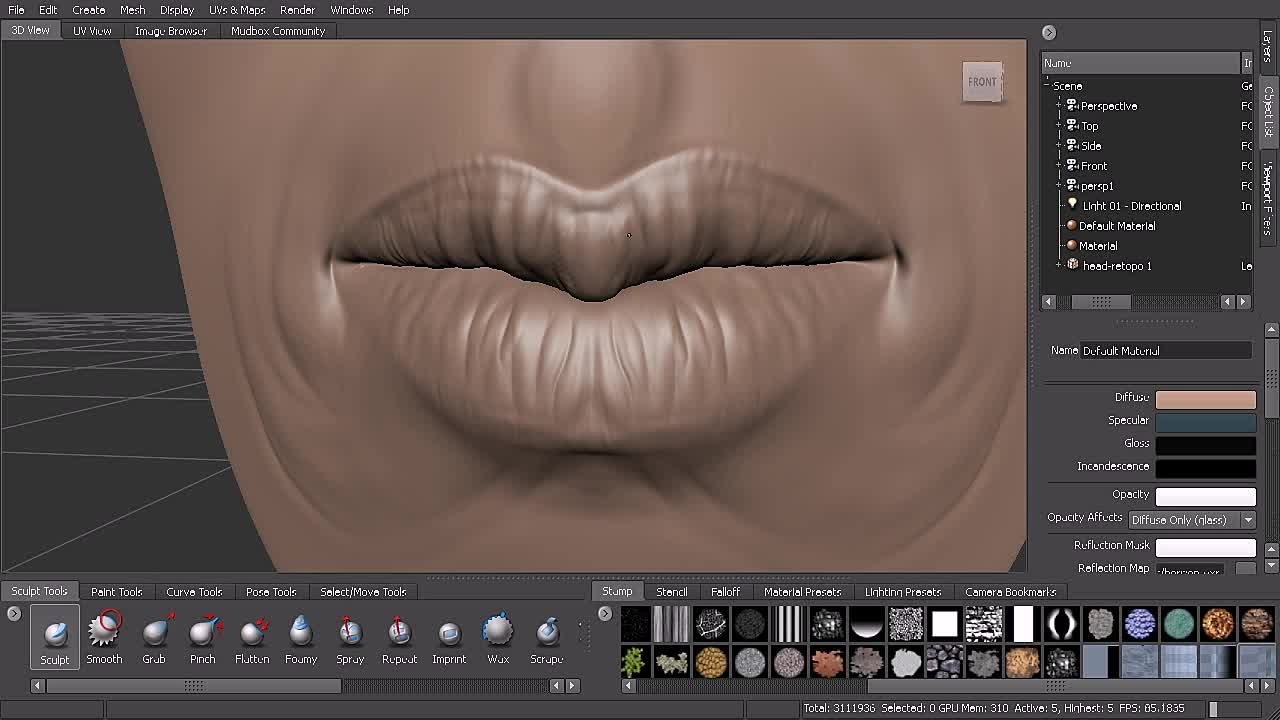Expand the head-retopo 1 node
1280x720 pixels.
click(x=1058, y=265)
